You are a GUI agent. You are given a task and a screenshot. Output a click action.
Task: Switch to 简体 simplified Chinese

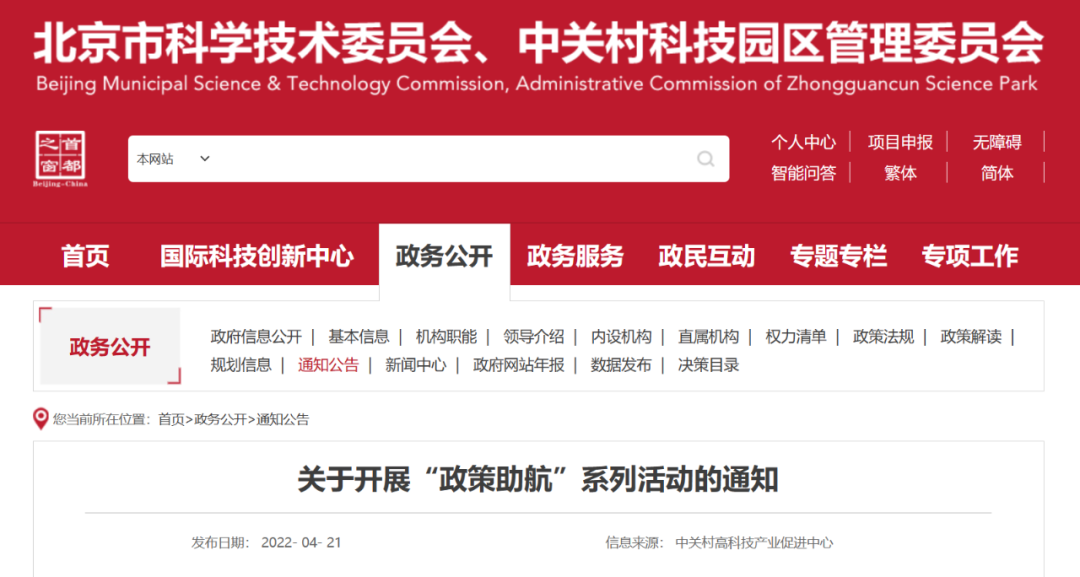[x=997, y=173]
